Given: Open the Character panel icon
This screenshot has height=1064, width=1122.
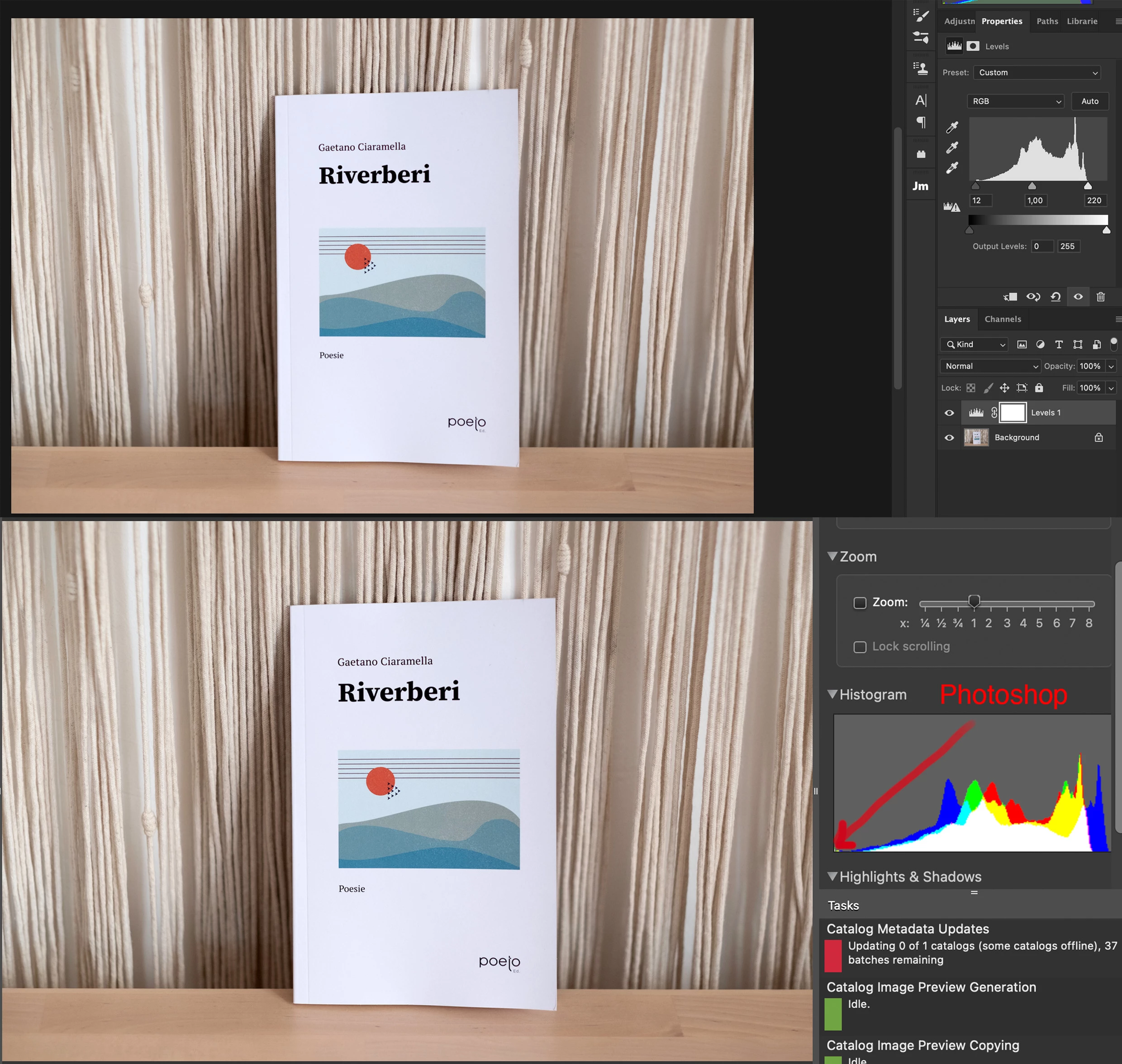Looking at the screenshot, I should point(921,100).
